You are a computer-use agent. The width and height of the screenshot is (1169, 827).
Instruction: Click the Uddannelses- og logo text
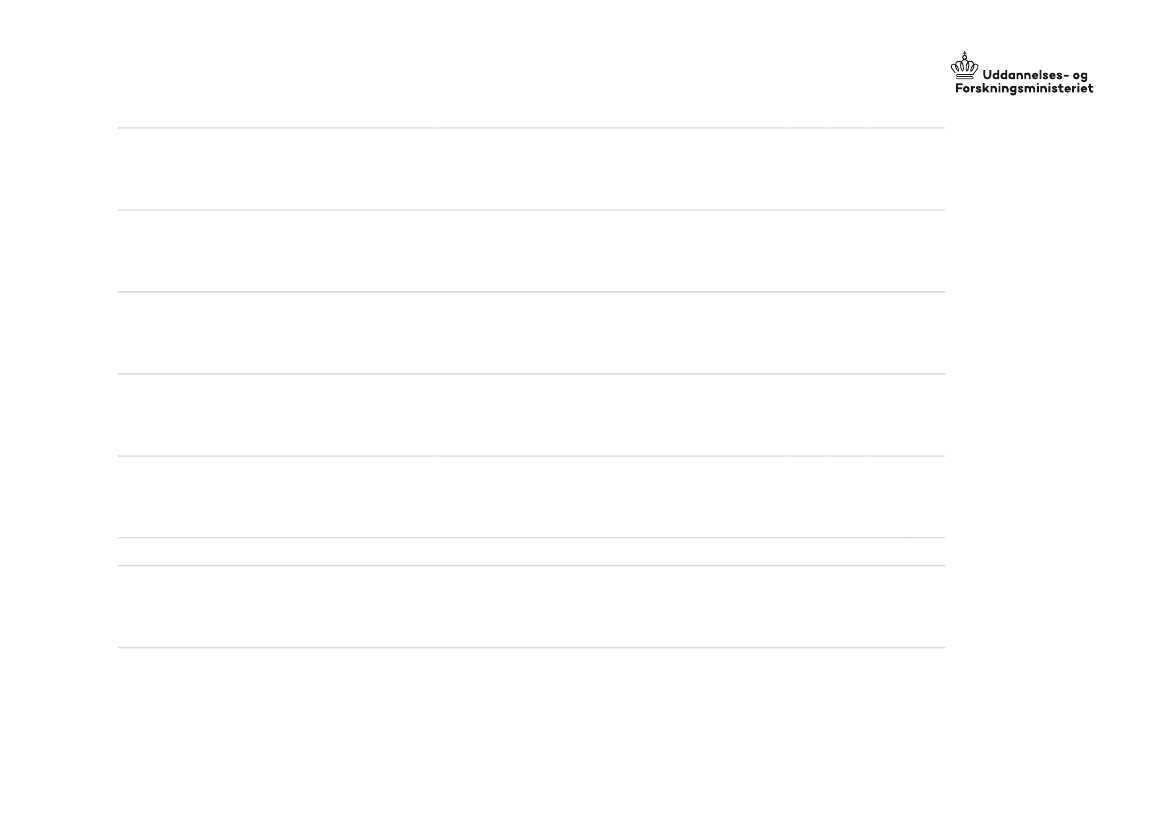[1035, 75]
